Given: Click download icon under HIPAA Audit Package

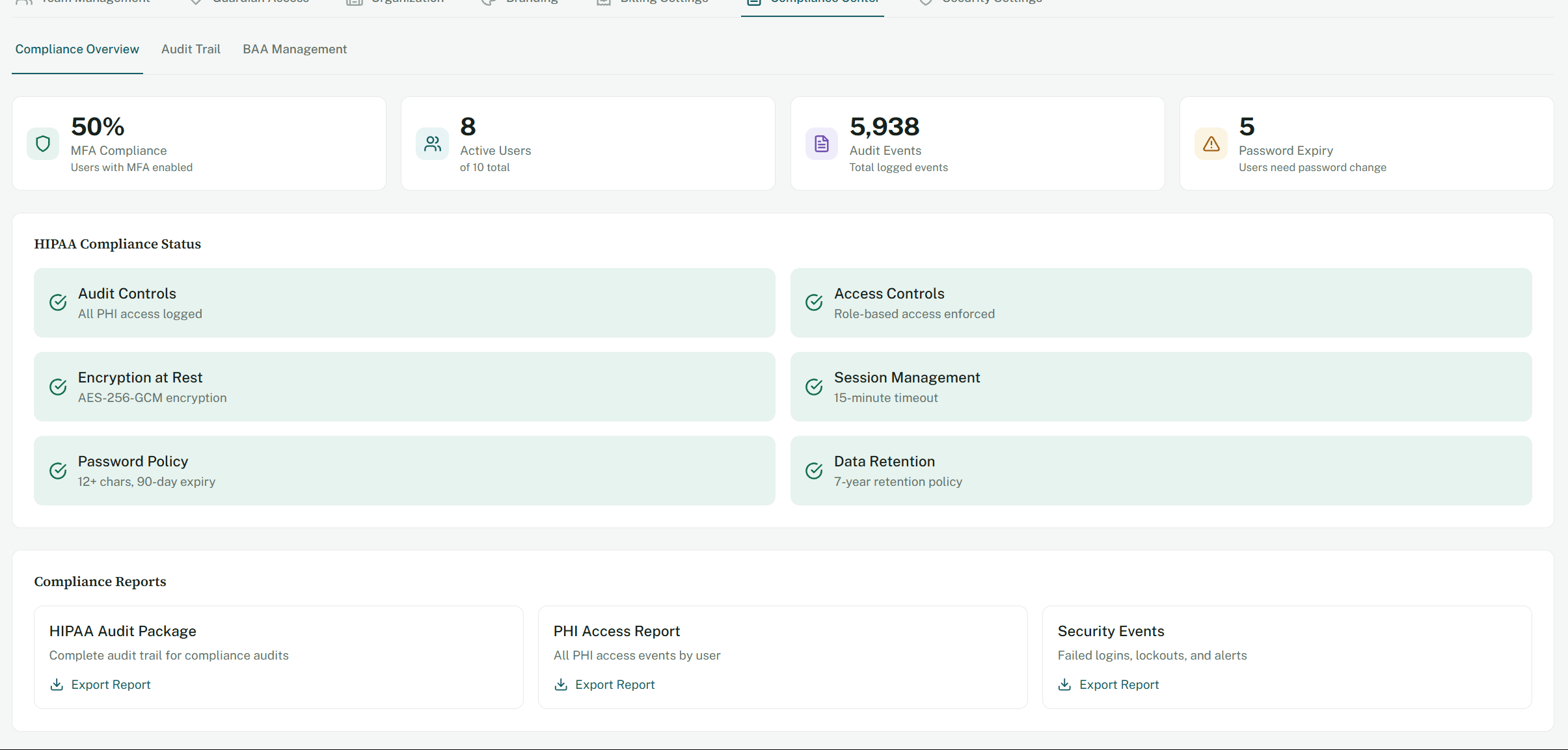Looking at the screenshot, I should pyautogui.click(x=57, y=684).
